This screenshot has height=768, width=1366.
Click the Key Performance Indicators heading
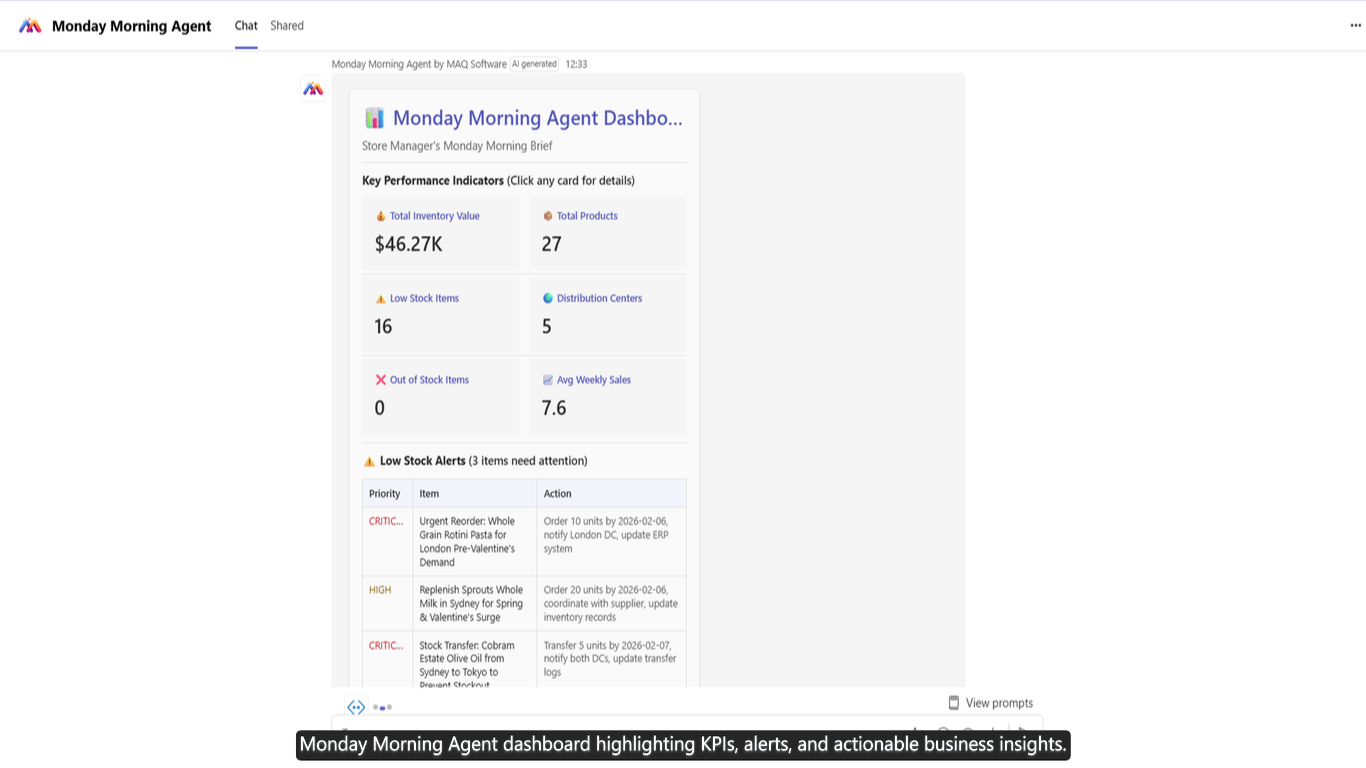pos(433,181)
